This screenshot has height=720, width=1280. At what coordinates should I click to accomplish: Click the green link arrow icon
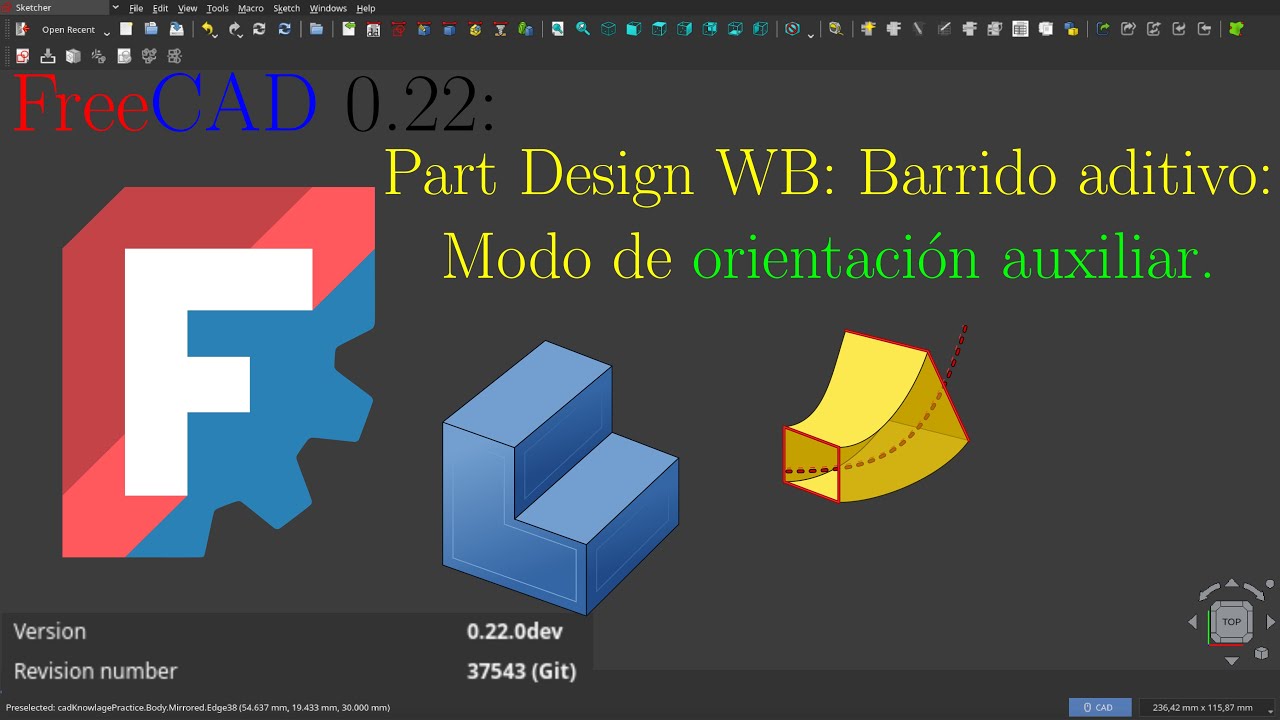(1103, 29)
